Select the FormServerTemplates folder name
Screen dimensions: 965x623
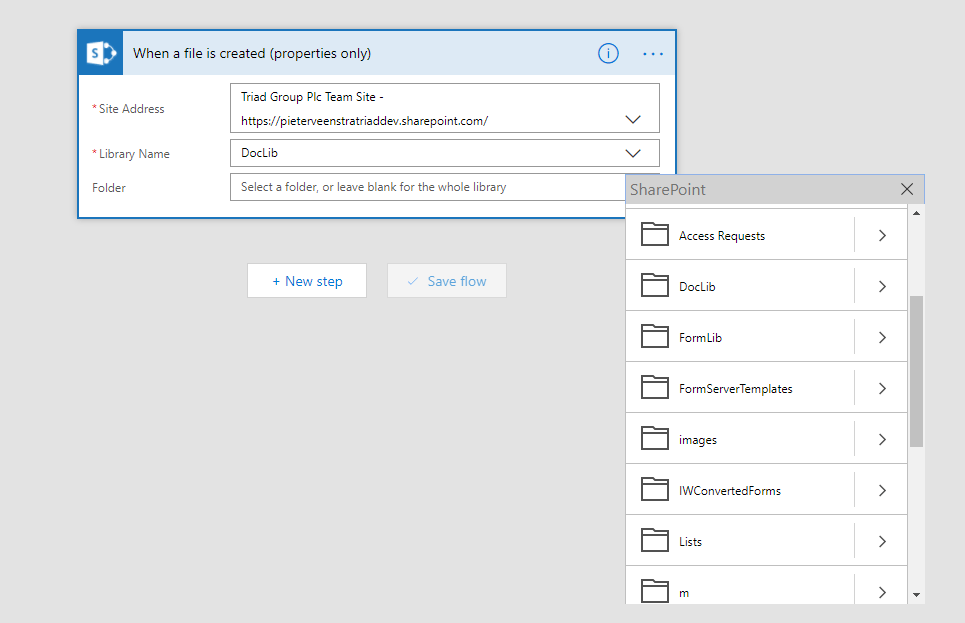pyautogui.click(x=735, y=389)
